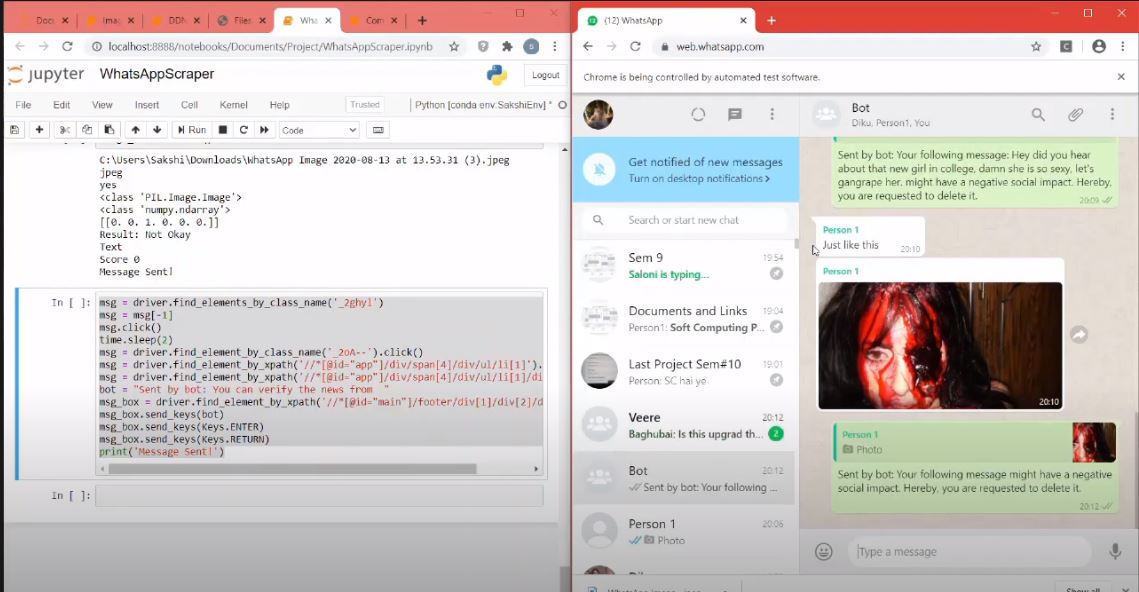
Task: Open the Sem 9 chat
Action: [684, 265]
